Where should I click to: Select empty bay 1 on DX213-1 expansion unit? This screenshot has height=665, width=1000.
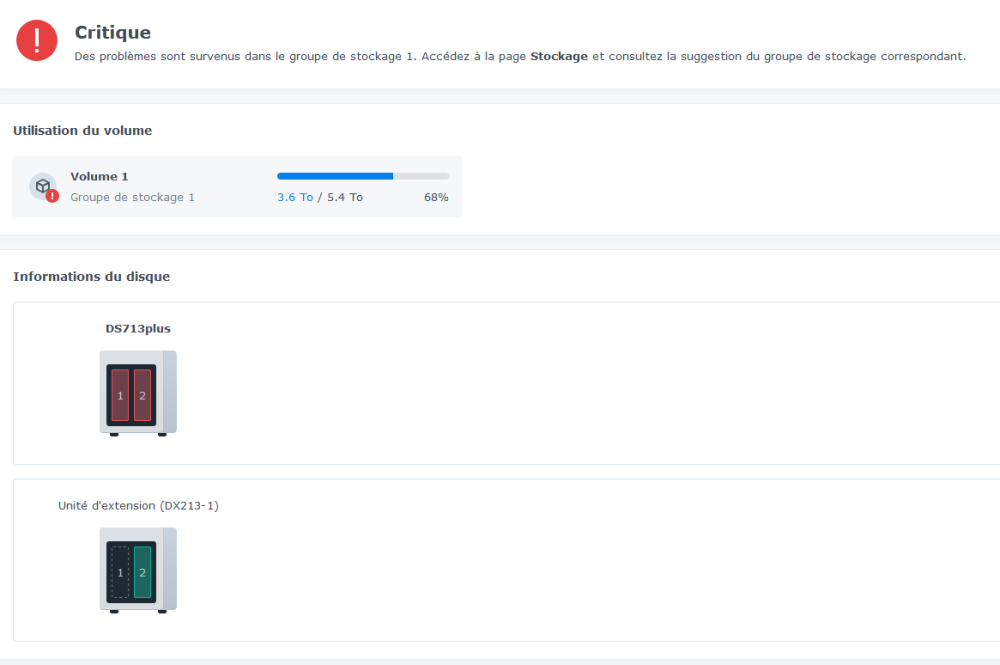pos(120,572)
